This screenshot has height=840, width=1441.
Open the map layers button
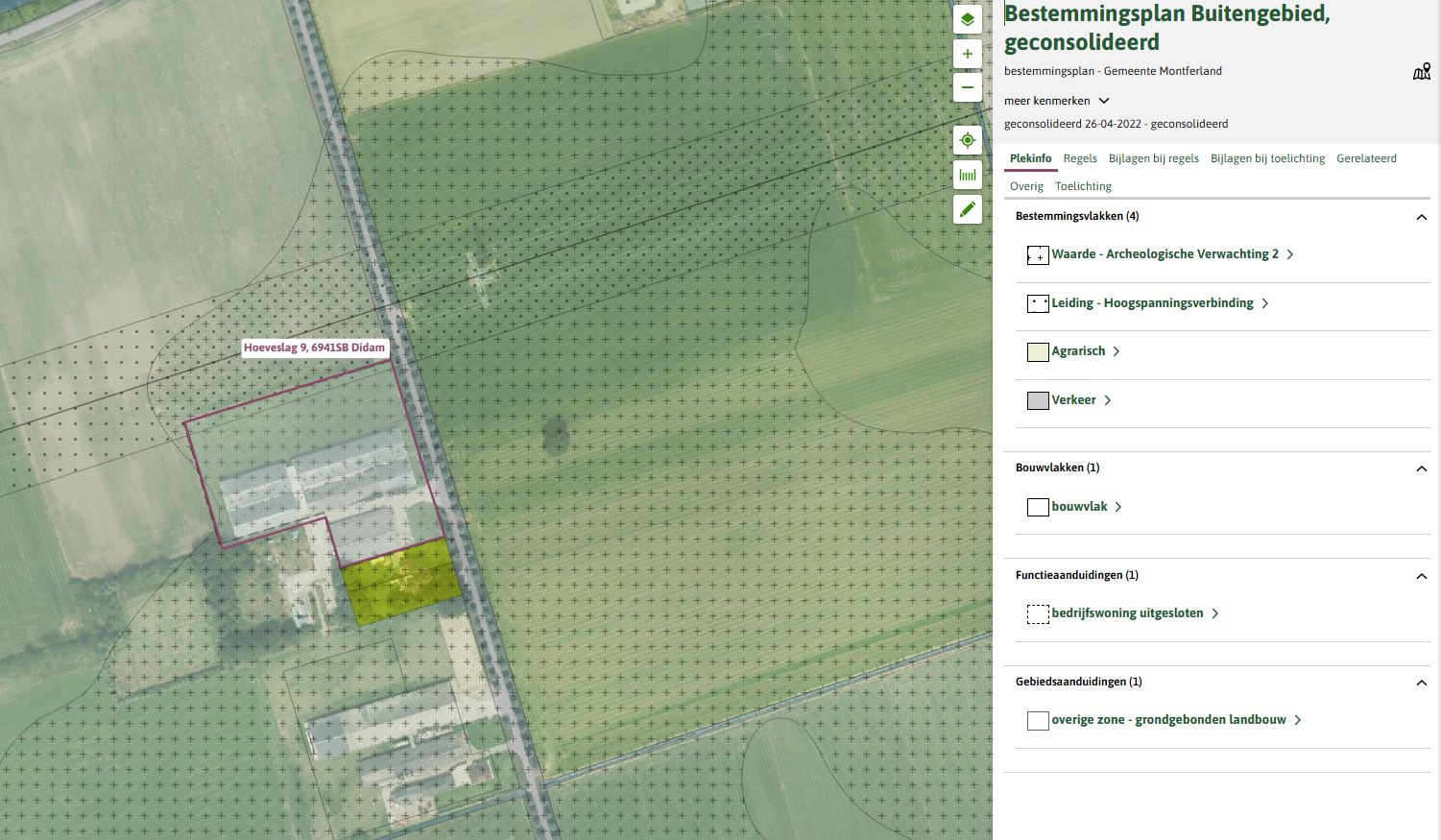coord(967,19)
